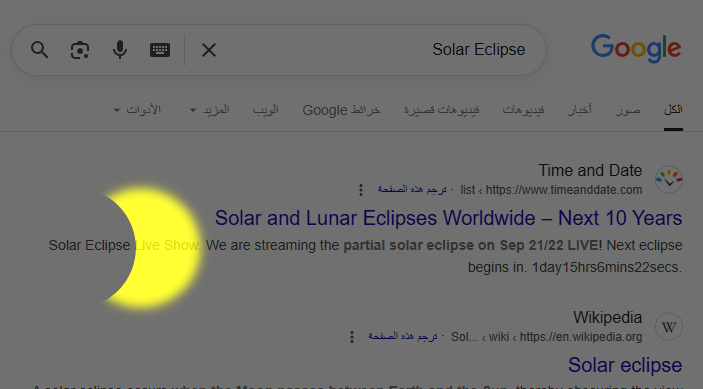Open three-dot menu for Time and Date result

click(x=361, y=190)
